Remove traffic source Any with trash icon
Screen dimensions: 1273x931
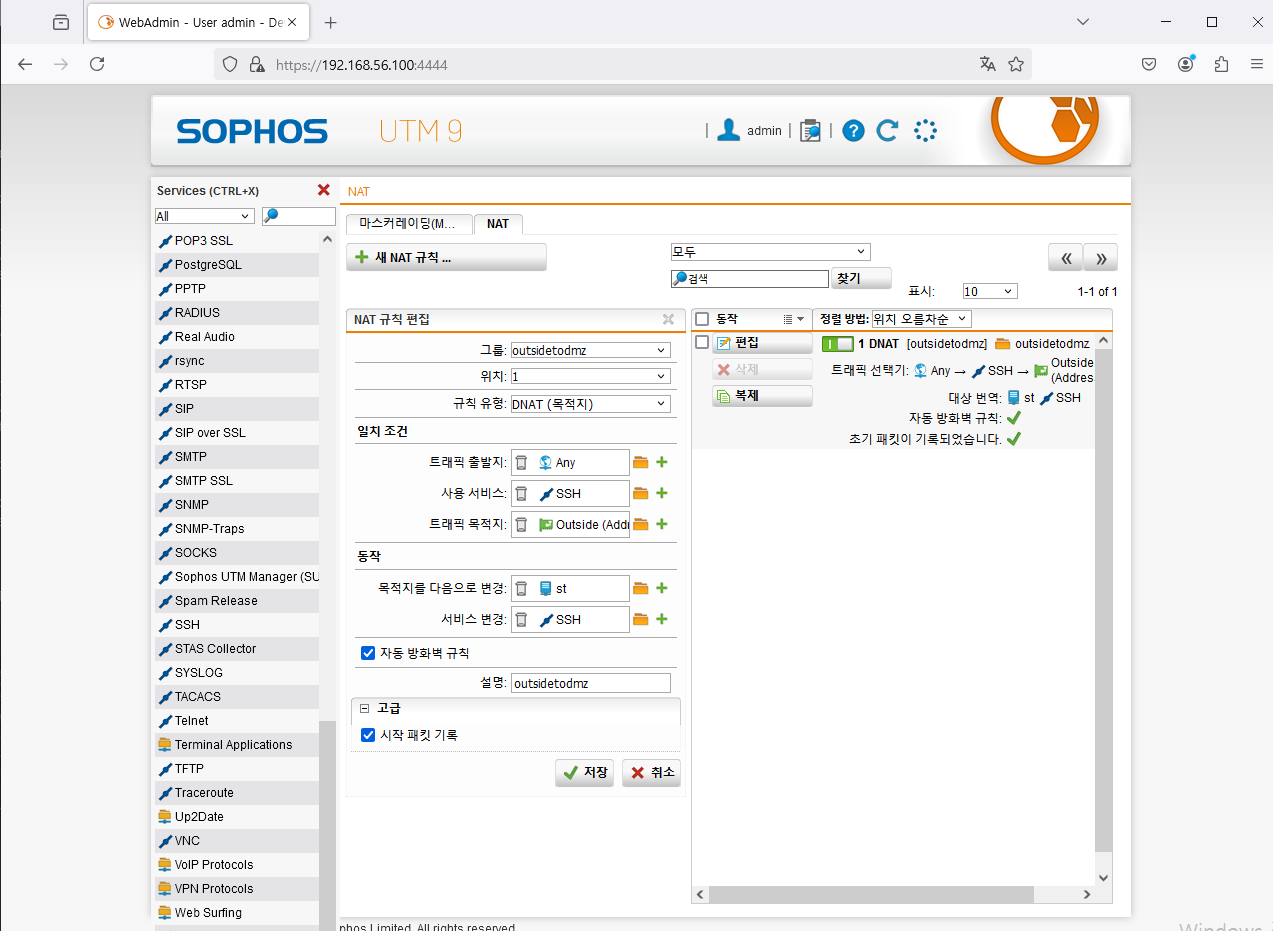(x=521, y=462)
